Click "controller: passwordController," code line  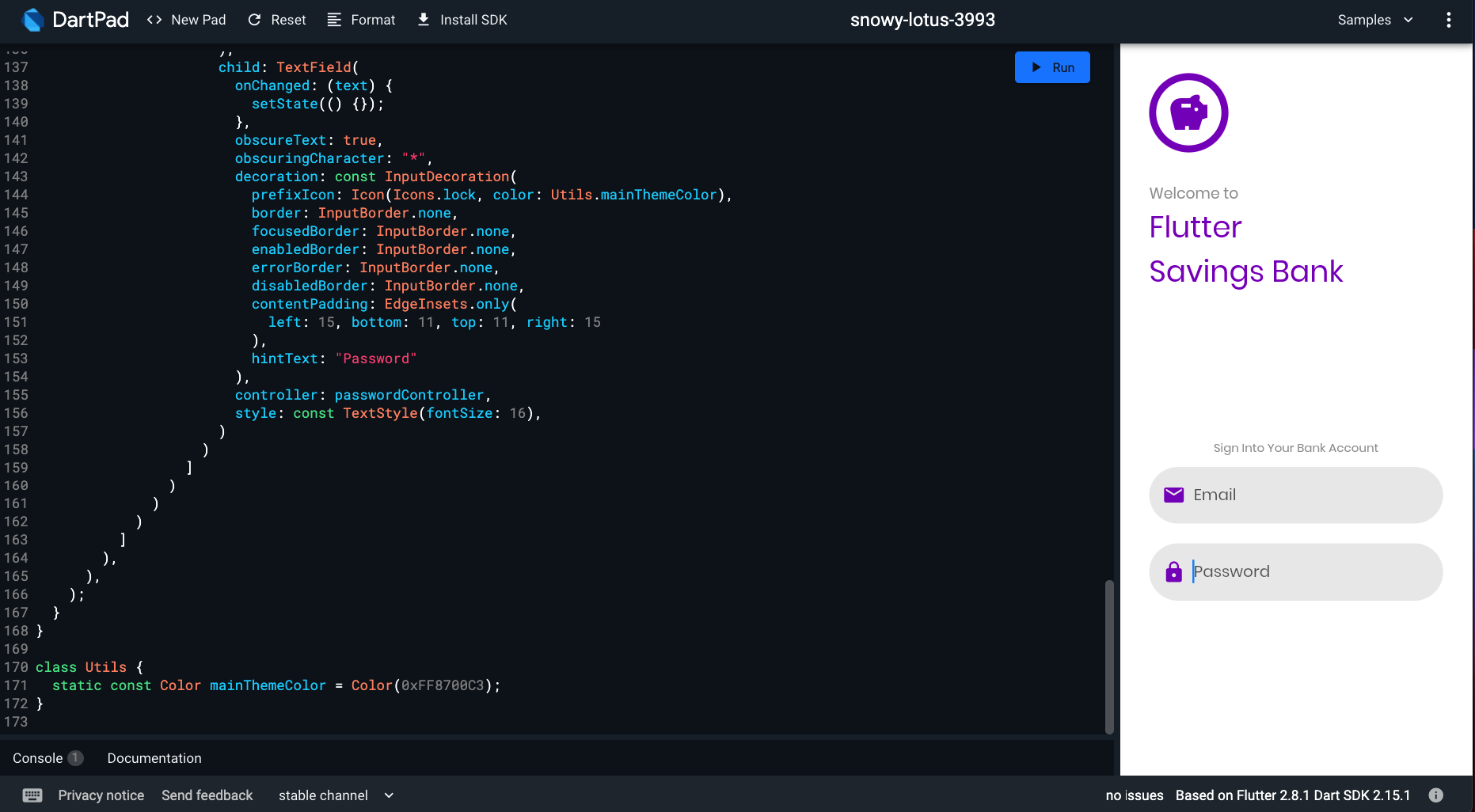(x=363, y=395)
